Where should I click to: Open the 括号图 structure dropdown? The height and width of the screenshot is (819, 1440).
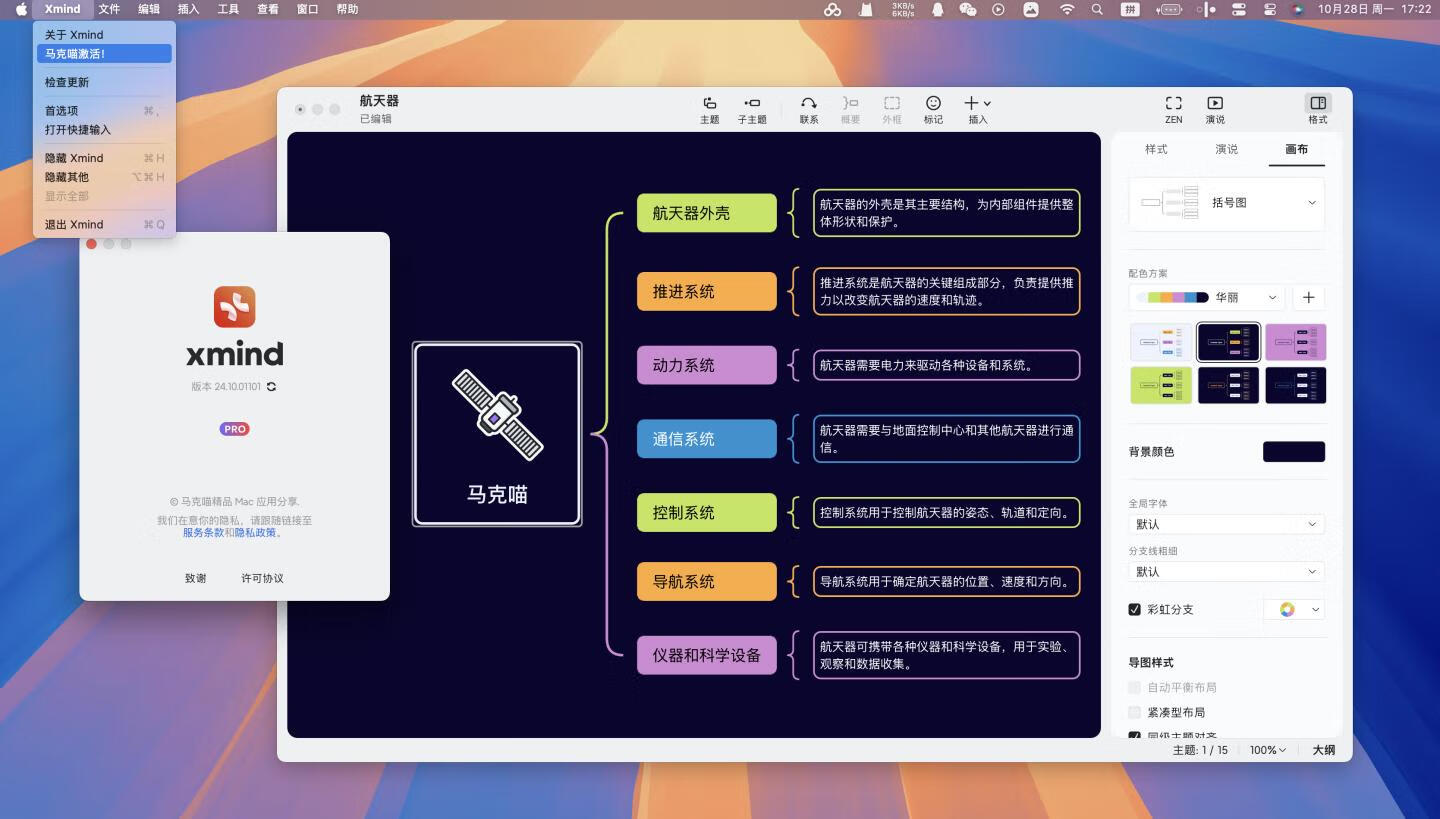coord(1227,203)
